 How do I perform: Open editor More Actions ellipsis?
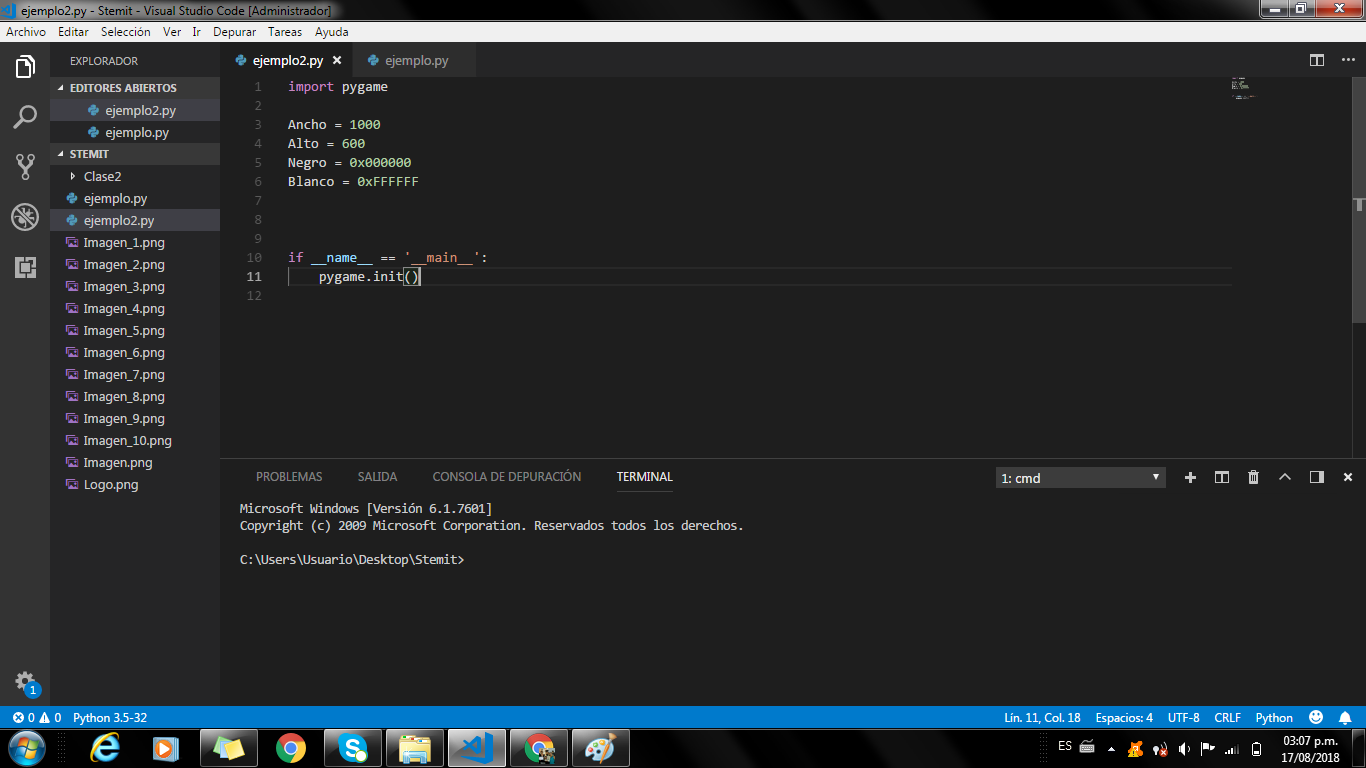coord(1347,60)
